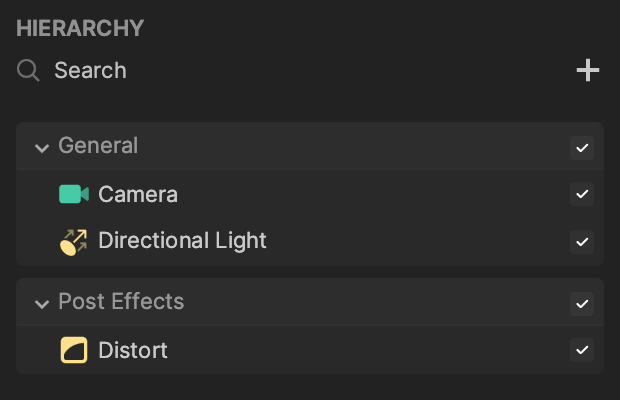Image resolution: width=620 pixels, height=400 pixels.
Task: Click the General group label
Action: (98, 145)
